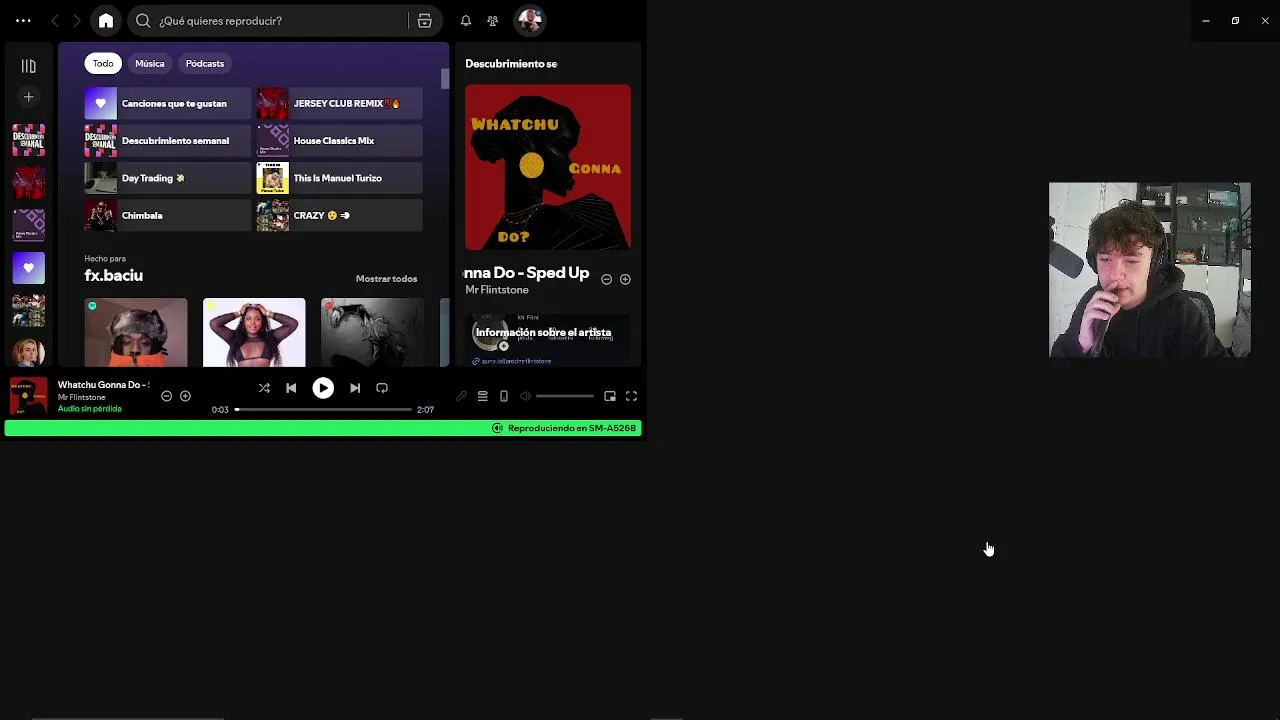The height and width of the screenshot is (720, 1280).
Task: Open connect to a device icon
Action: coord(504,397)
